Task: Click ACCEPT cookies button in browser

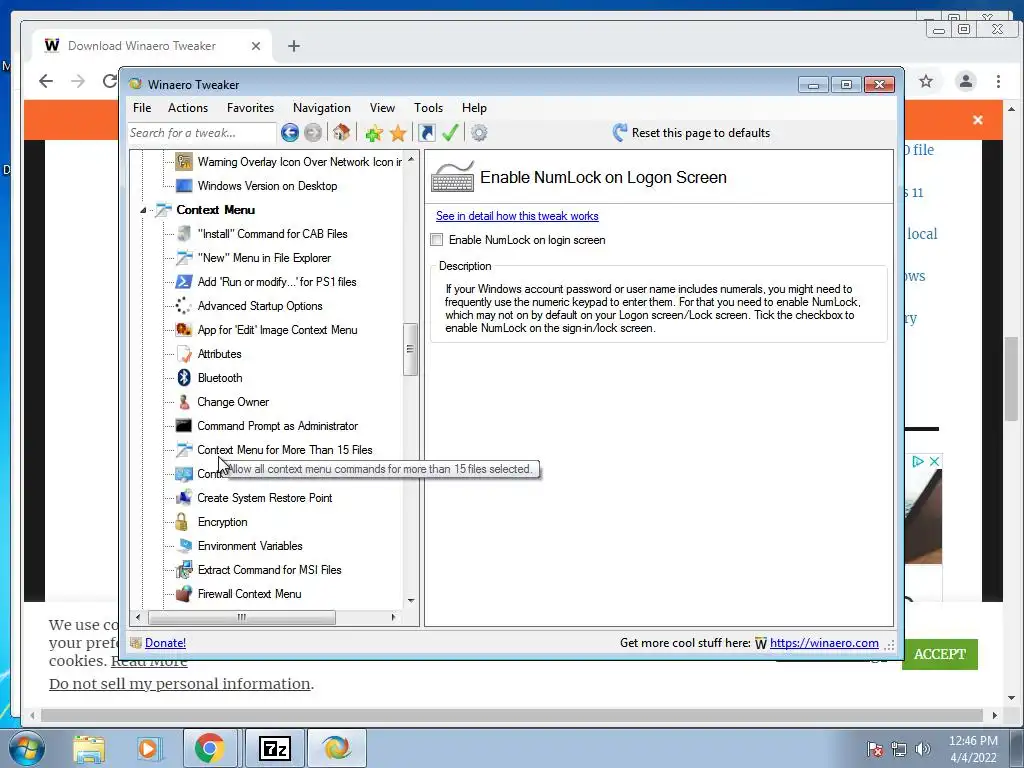Action: click(x=940, y=654)
